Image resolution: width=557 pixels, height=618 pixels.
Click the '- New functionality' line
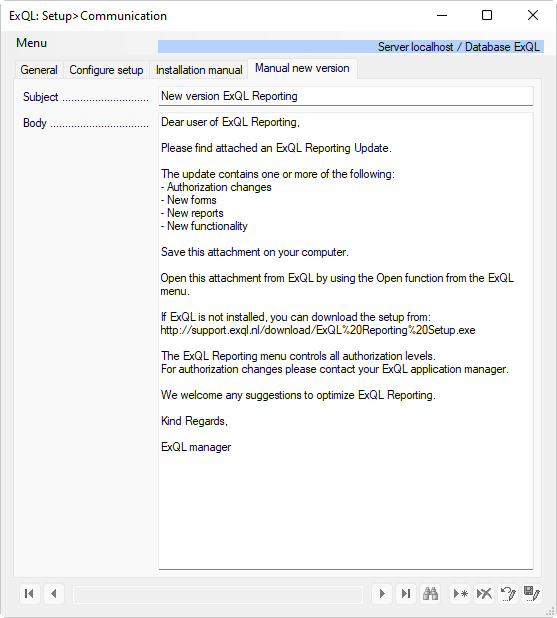point(204,226)
